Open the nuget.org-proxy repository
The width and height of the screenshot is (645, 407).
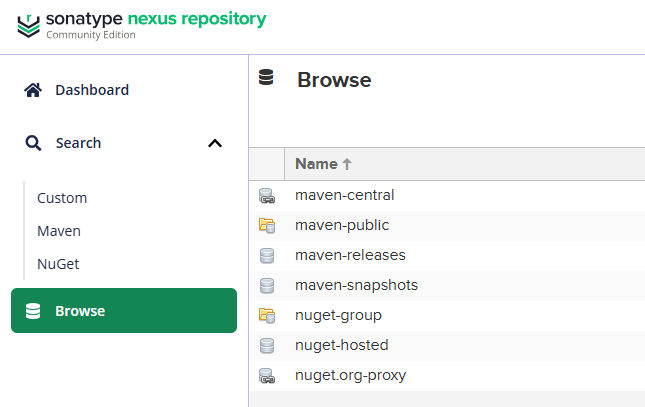point(350,375)
